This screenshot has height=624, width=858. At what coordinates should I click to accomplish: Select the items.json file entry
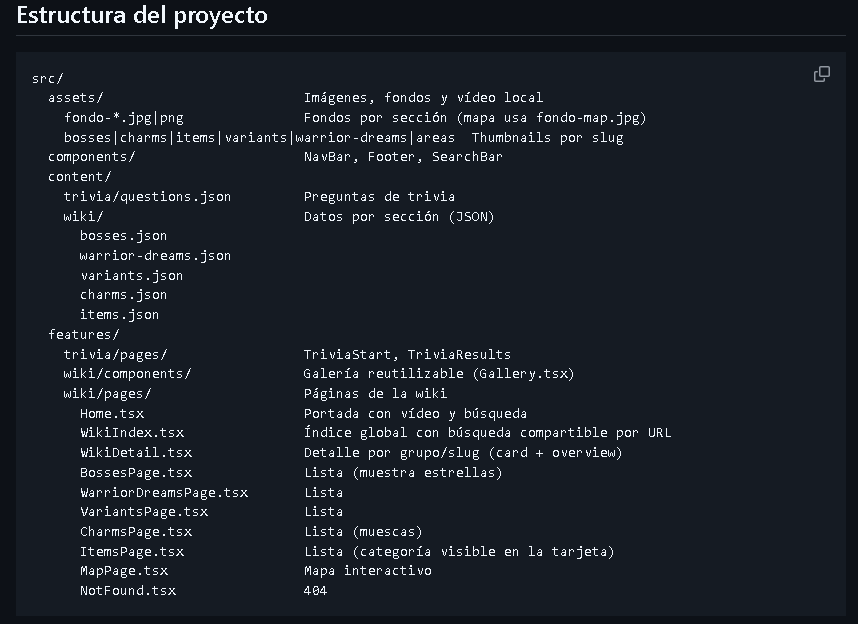tap(120, 315)
